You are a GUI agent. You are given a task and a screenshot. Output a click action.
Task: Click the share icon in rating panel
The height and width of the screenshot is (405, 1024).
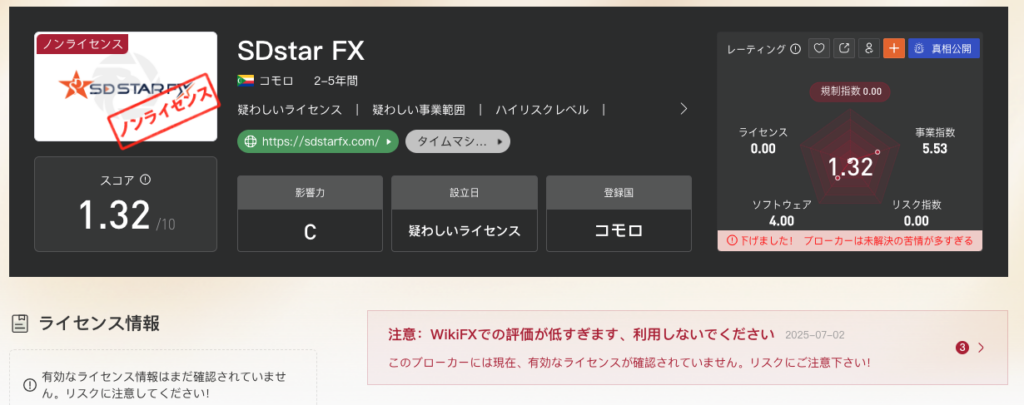pyautogui.click(x=844, y=48)
